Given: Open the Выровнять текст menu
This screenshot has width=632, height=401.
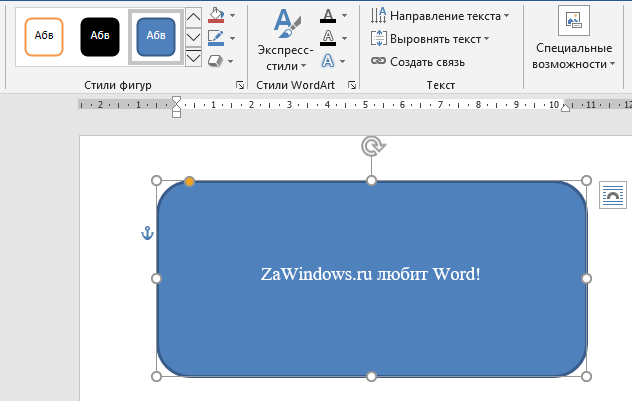Looking at the screenshot, I should click(430, 39).
